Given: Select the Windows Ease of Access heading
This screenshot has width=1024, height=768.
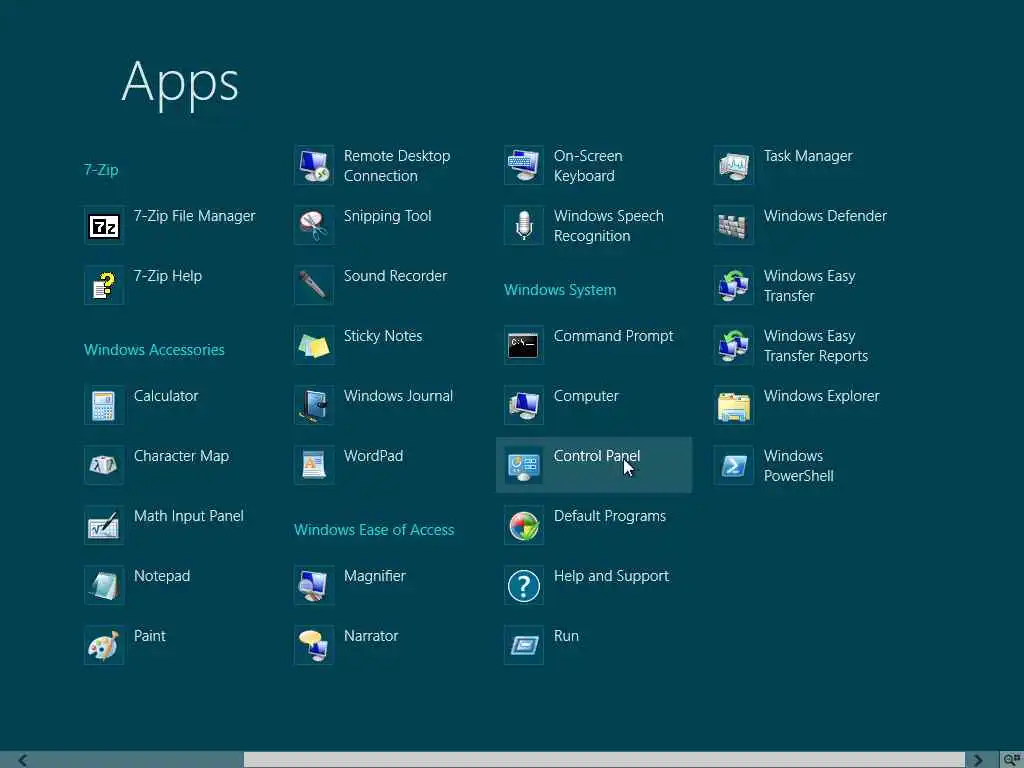Looking at the screenshot, I should click(374, 530).
